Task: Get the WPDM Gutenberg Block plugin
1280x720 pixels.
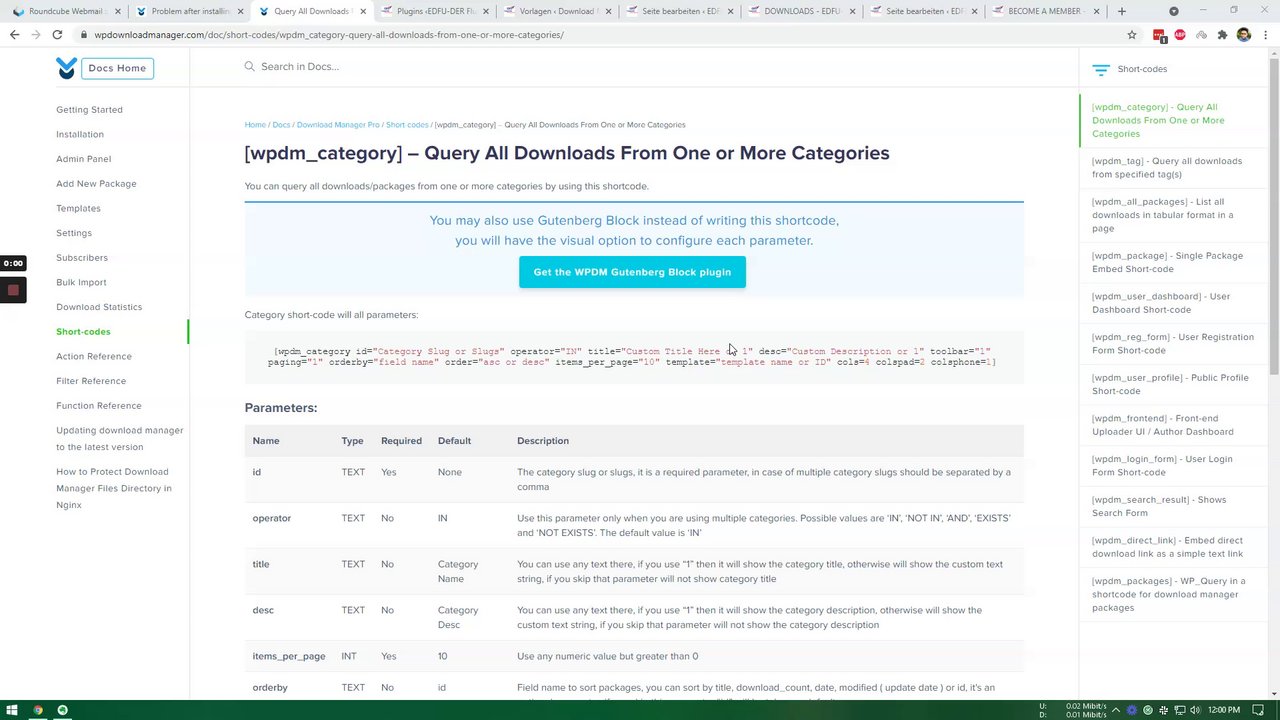Action: (632, 272)
